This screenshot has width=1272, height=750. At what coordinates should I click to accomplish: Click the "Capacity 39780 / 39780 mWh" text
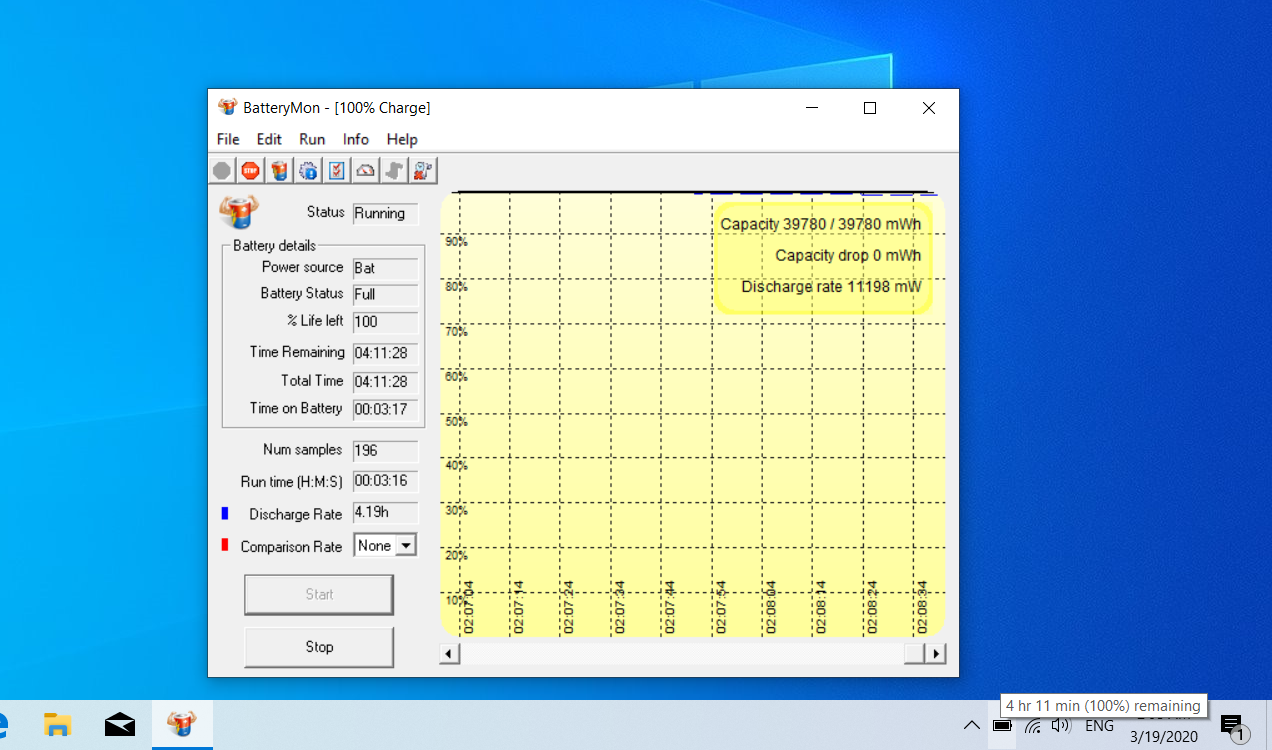click(x=821, y=224)
